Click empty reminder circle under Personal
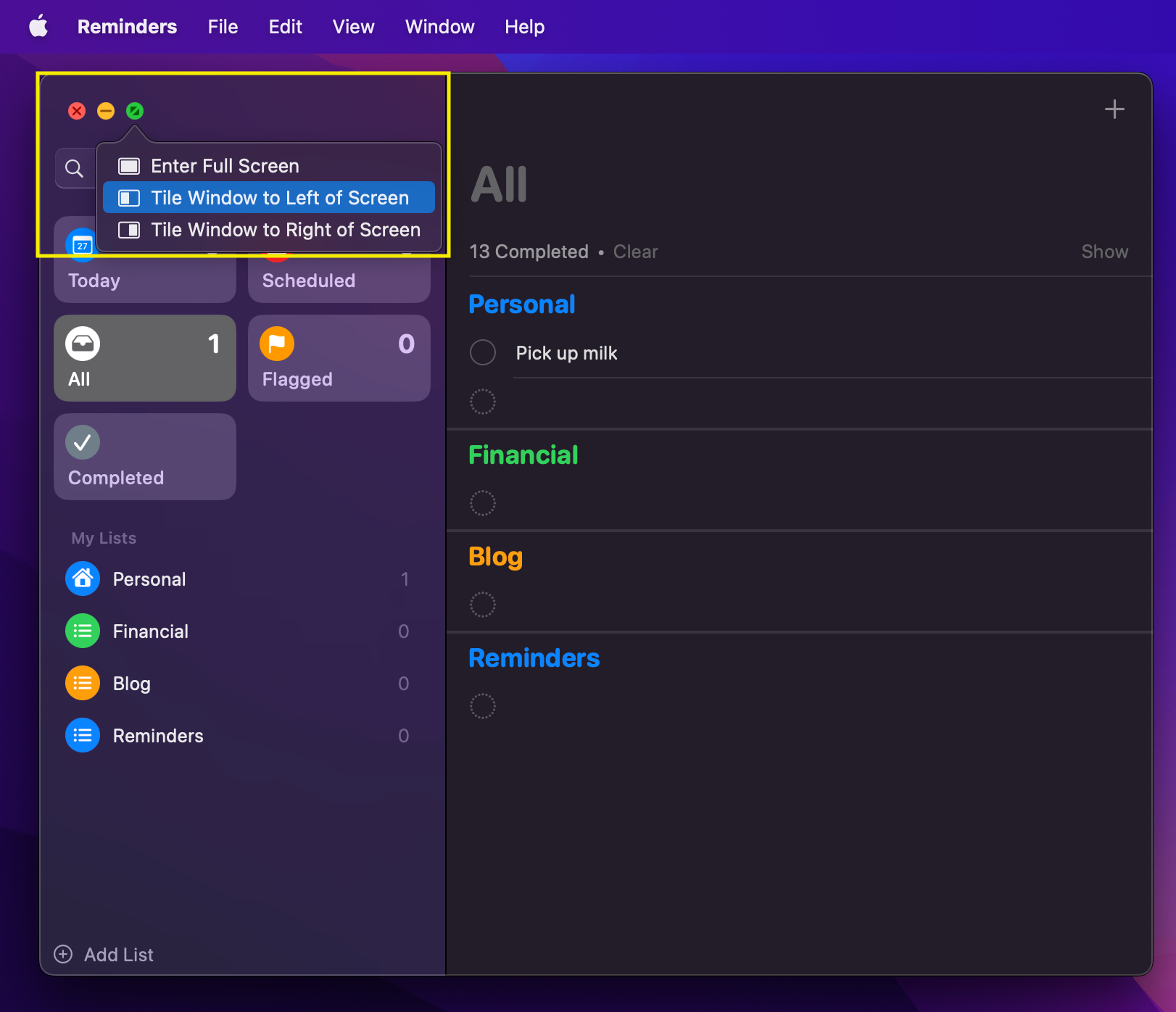1176x1012 pixels. [483, 402]
